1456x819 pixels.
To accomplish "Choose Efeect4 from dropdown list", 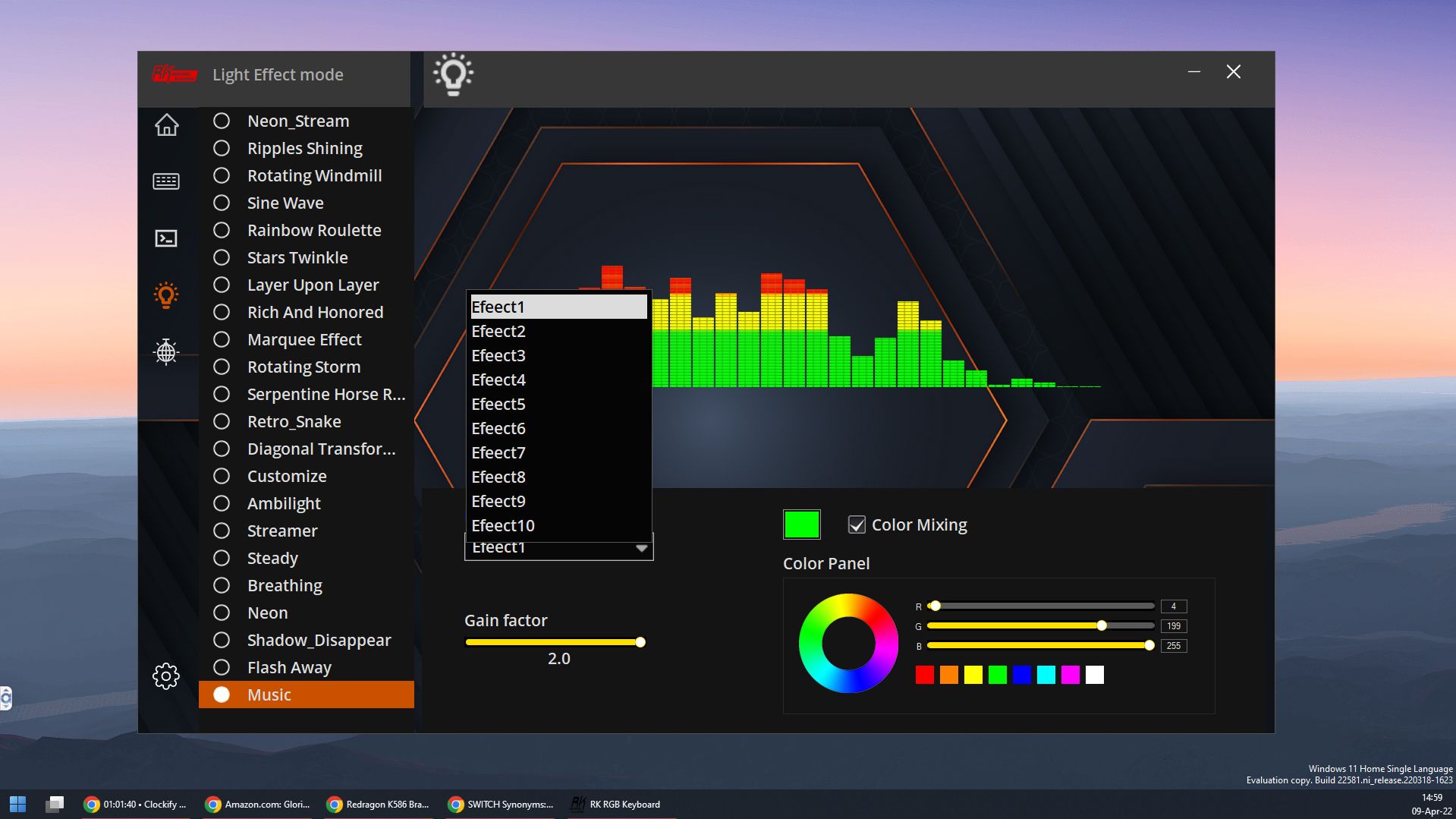I will pyautogui.click(x=558, y=380).
